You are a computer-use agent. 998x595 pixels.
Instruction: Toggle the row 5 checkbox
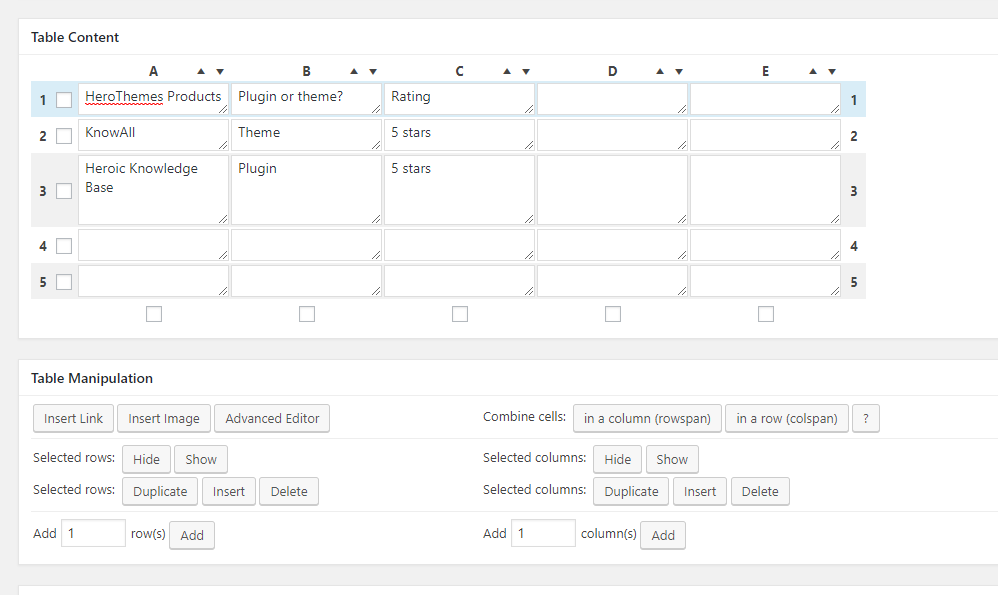[x=64, y=282]
